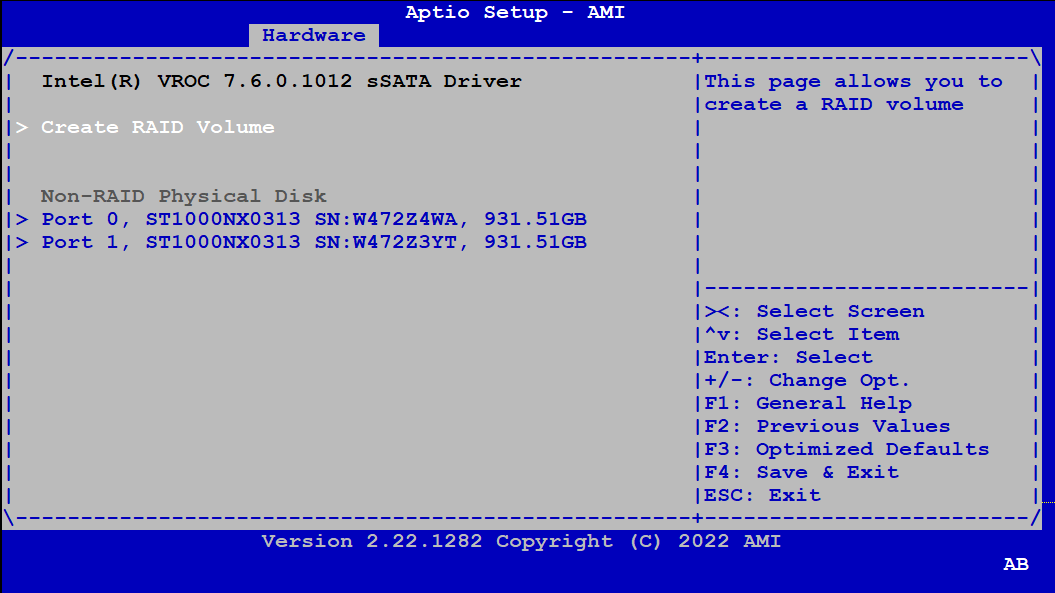Click the Select Screen key hint
The width and height of the screenshot is (1055, 593).
(x=814, y=311)
